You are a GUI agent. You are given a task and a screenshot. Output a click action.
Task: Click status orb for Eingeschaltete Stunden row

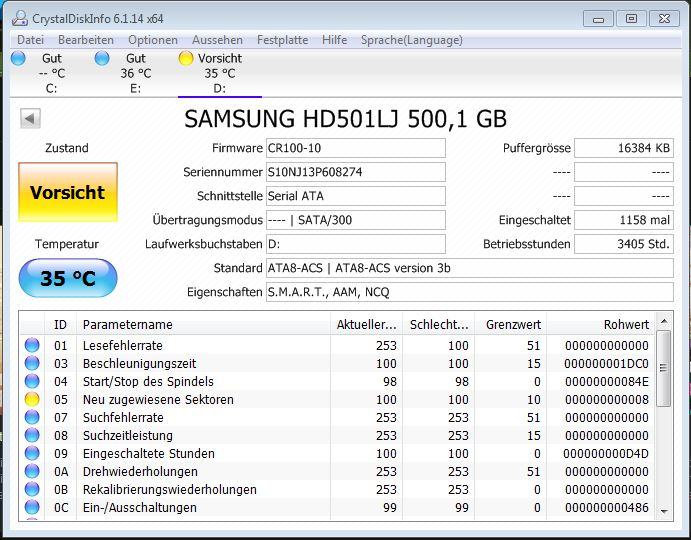(x=32, y=453)
